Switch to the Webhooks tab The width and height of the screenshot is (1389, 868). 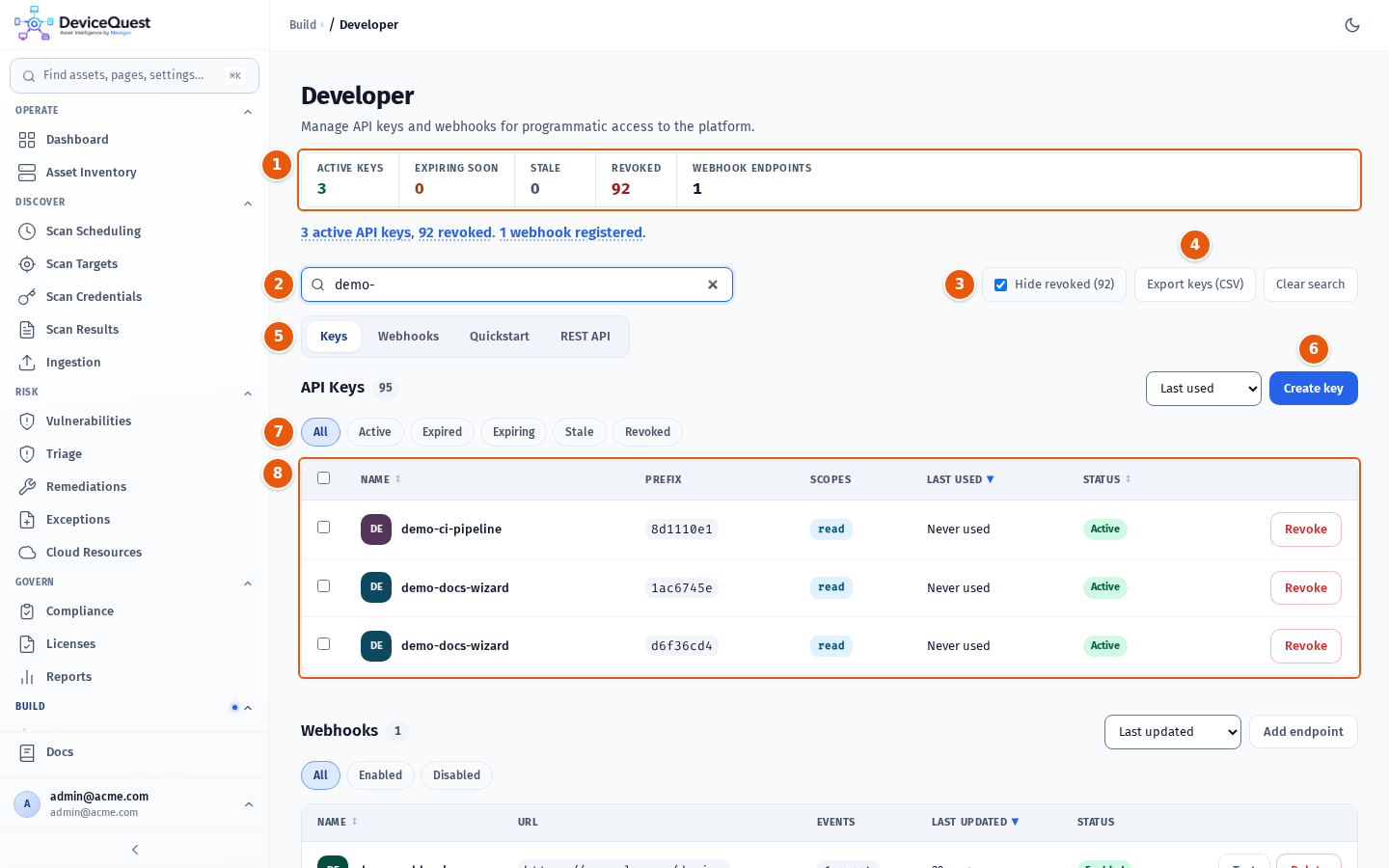point(408,337)
